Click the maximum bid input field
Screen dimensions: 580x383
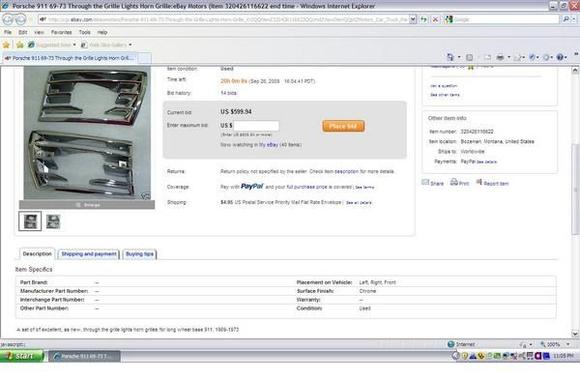pos(256,126)
